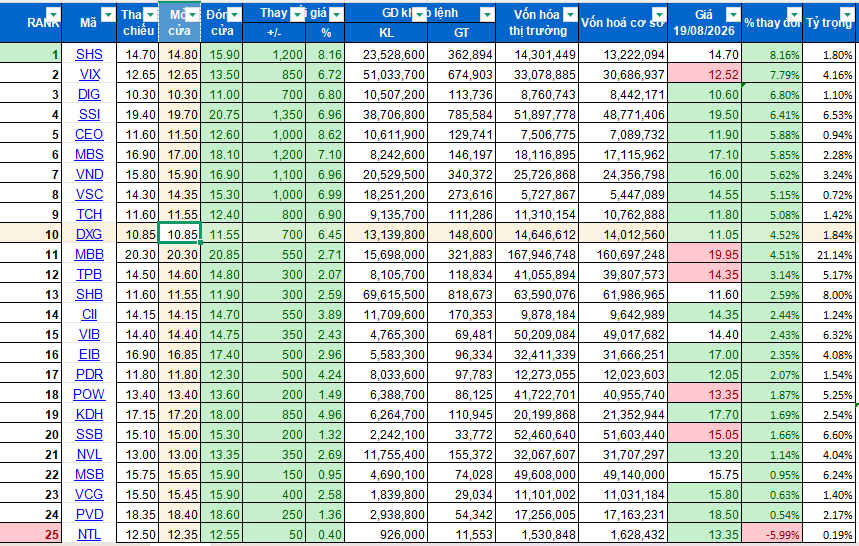Open the SHB ticker link

pos(89,294)
